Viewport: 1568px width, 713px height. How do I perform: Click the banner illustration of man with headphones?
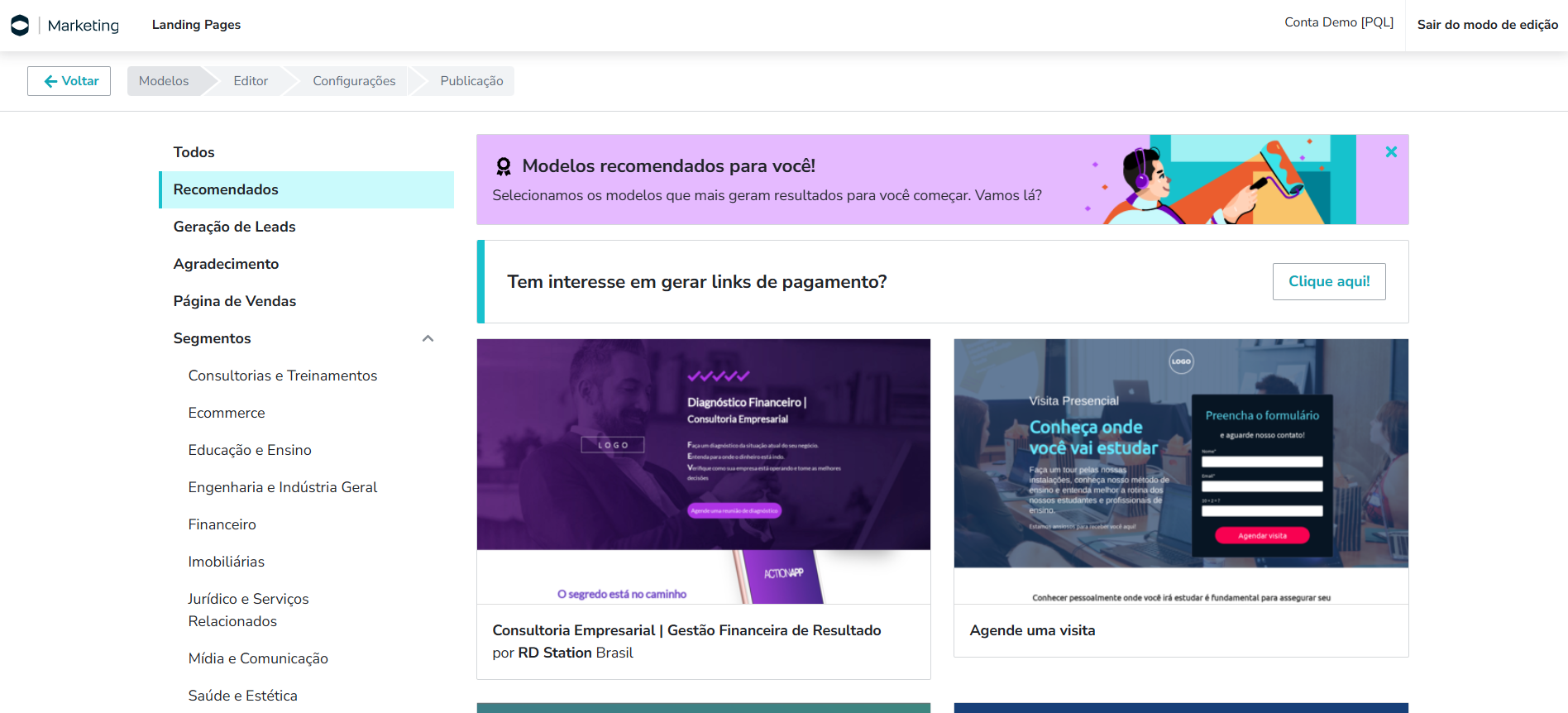click(1220, 179)
